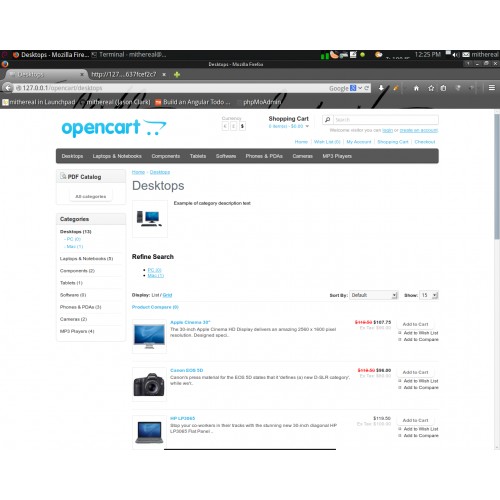
Task: Close the Desktops browser tab
Action: click(x=82, y=75)
